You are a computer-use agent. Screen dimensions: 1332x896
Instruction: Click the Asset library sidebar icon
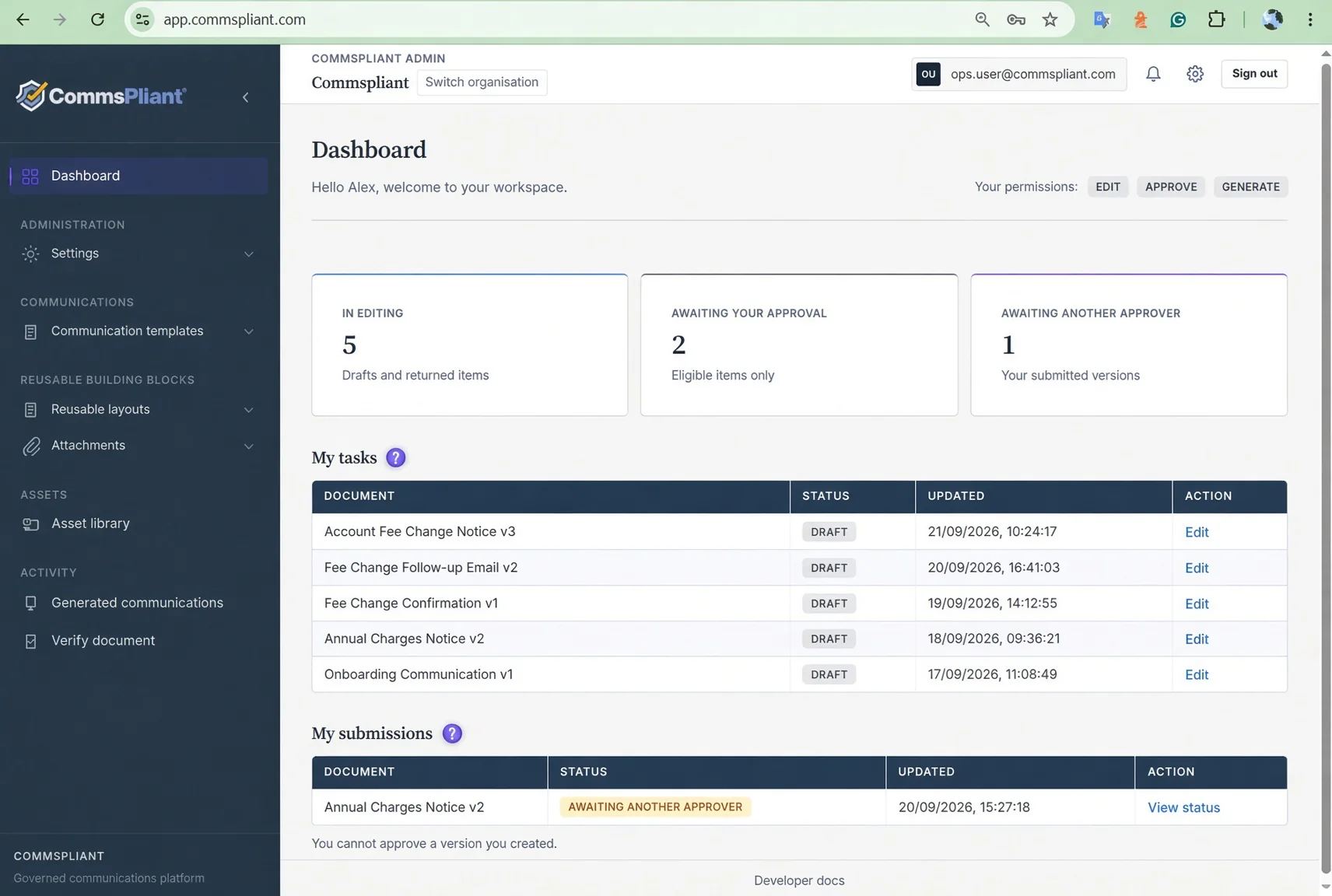(30, 524)
